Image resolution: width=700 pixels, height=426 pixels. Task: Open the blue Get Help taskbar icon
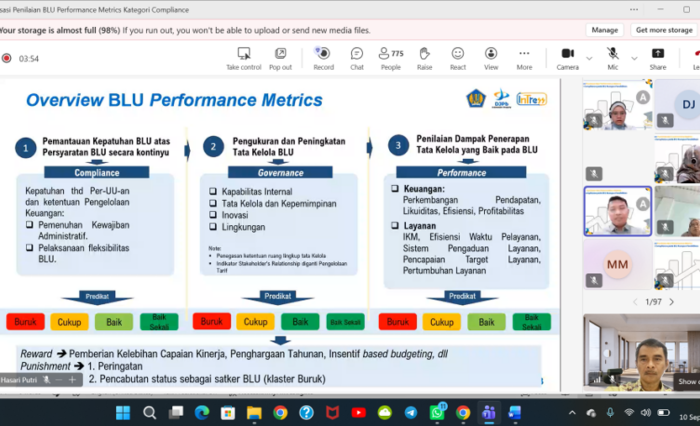point(306,413)
